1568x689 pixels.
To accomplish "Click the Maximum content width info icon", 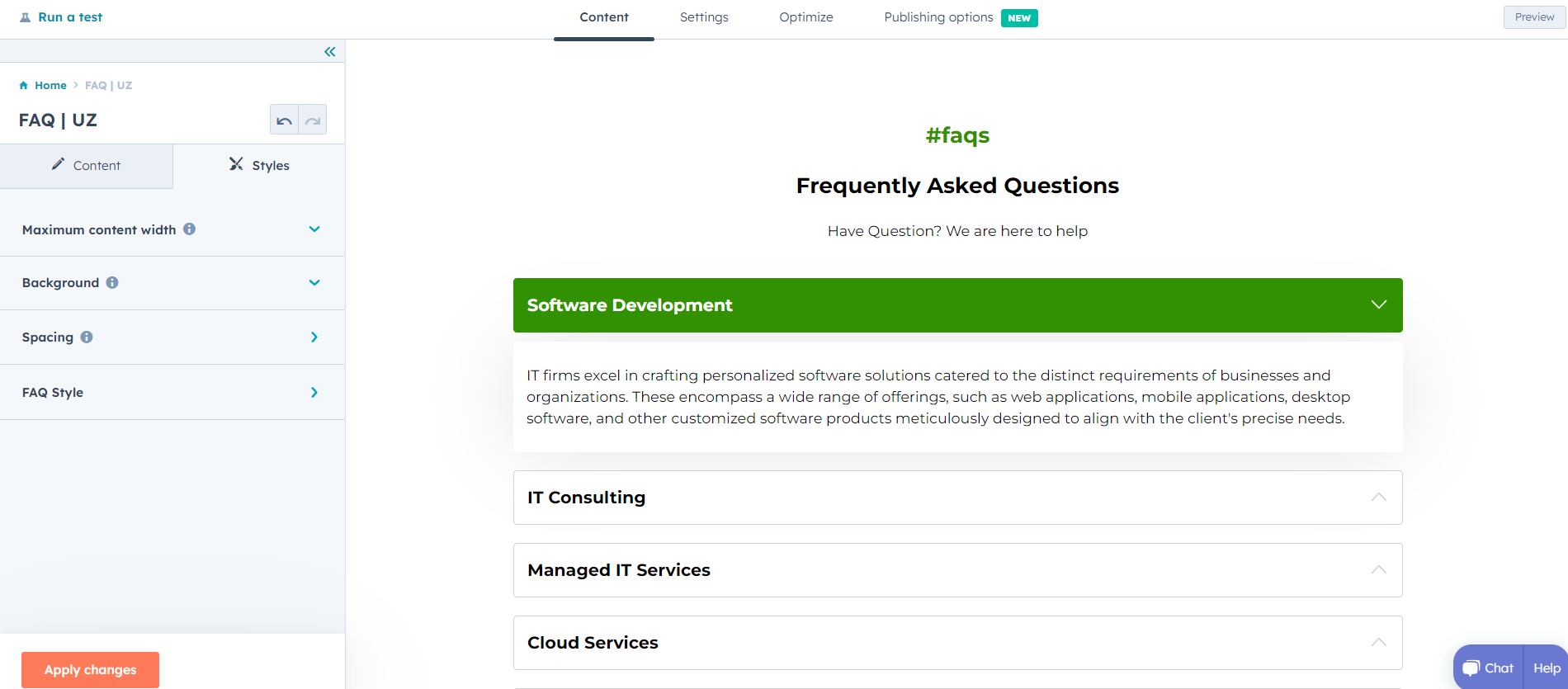I will (x=190, y=229).
